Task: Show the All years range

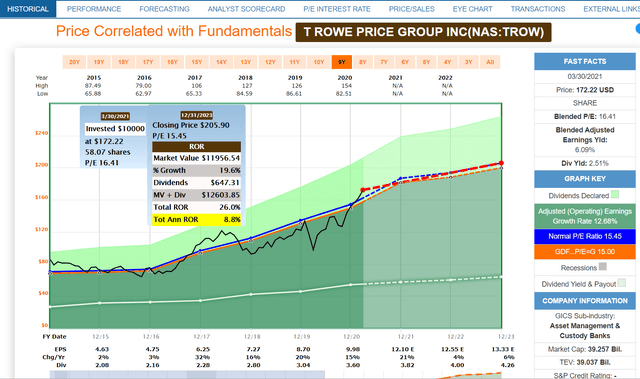Action: (490, 62)
